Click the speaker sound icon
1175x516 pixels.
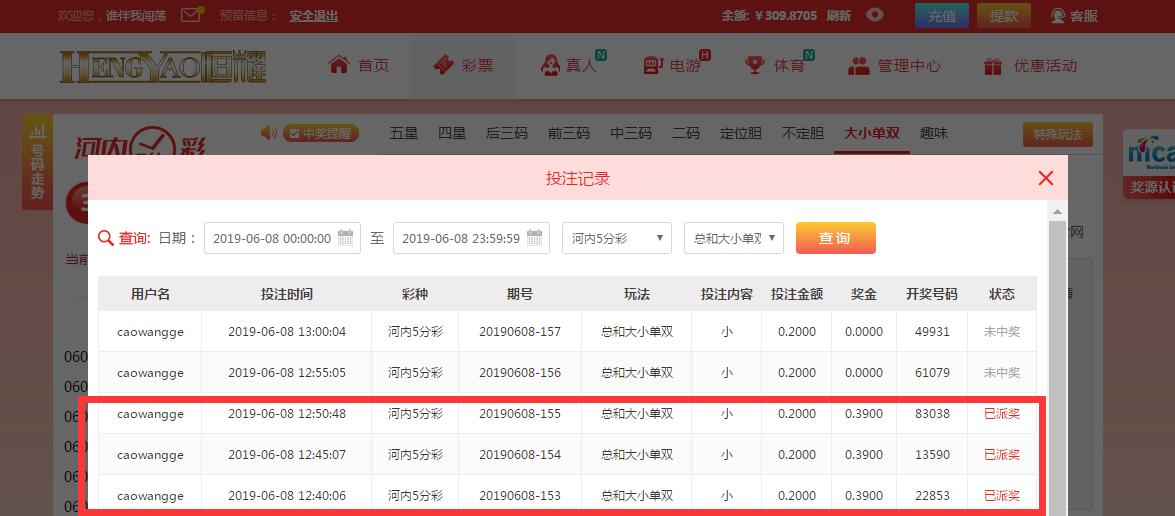coord(268,133)
